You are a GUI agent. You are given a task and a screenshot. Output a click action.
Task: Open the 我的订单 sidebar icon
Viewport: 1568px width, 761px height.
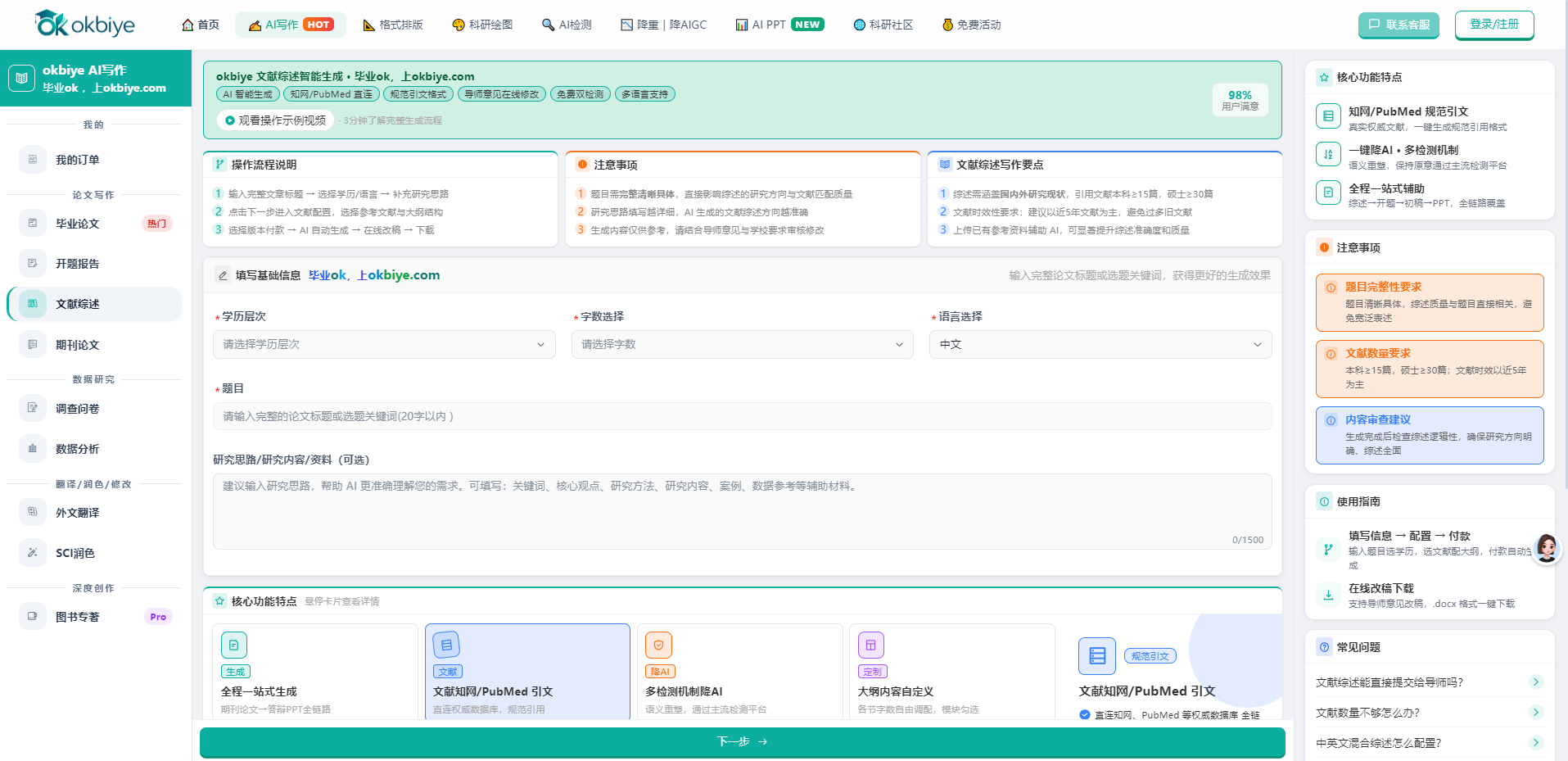point(33,160)
